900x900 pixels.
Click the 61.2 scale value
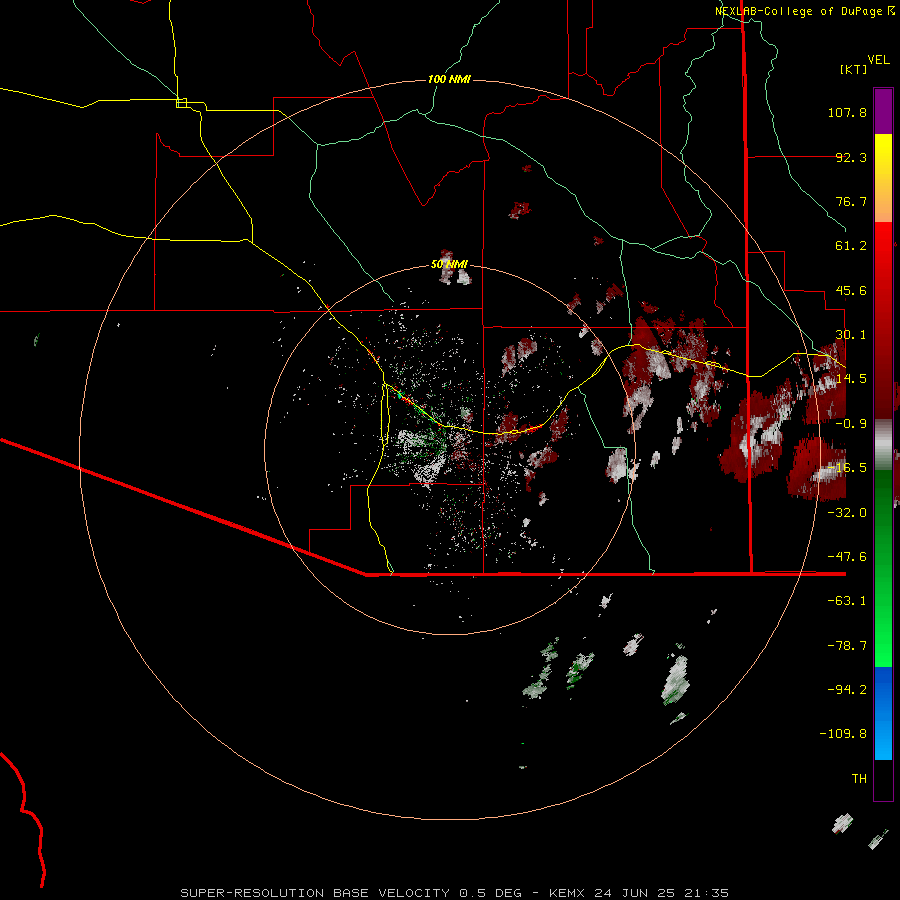851,246
